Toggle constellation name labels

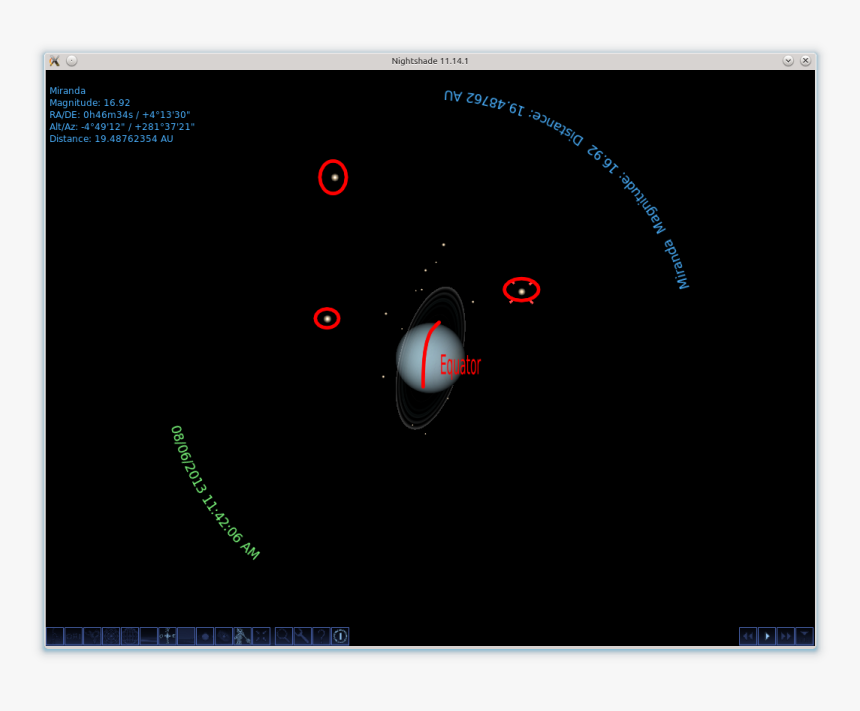[74, 635]
